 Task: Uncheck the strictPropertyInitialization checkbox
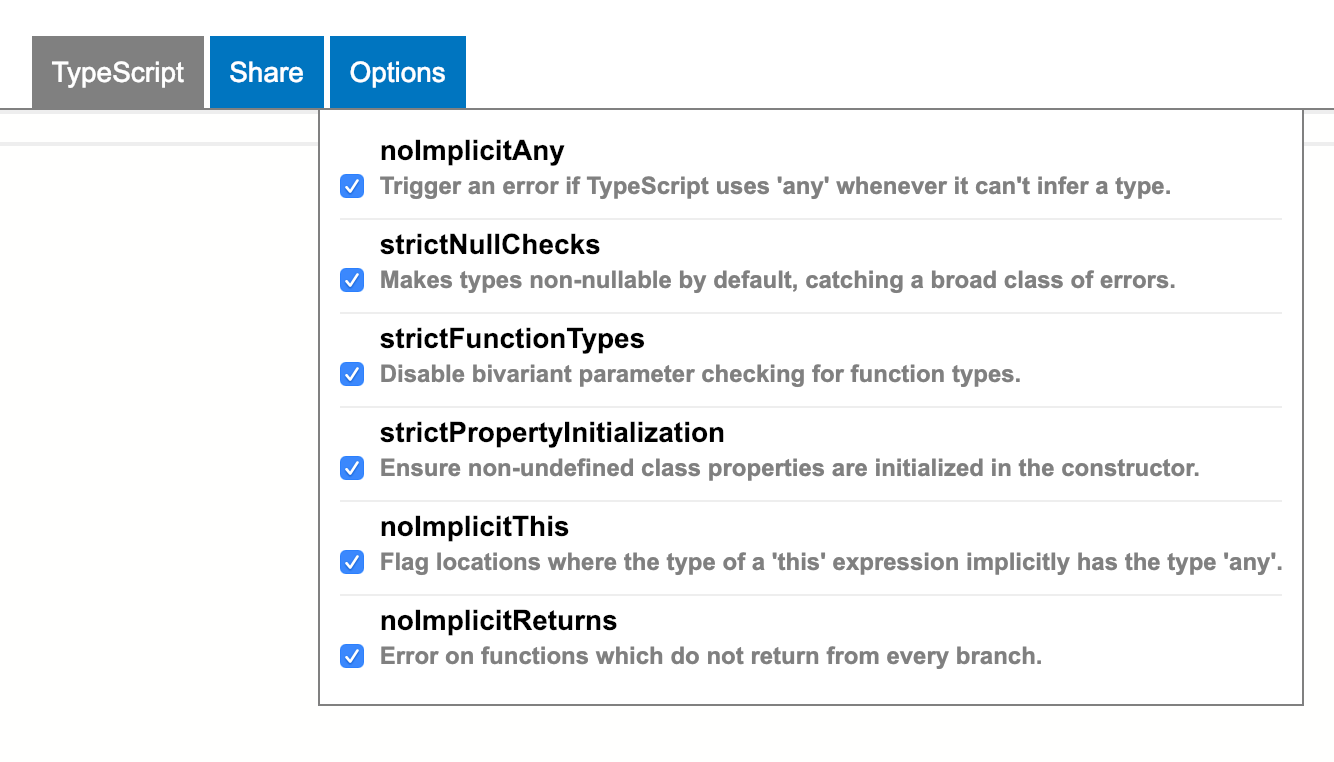(352, 468)
